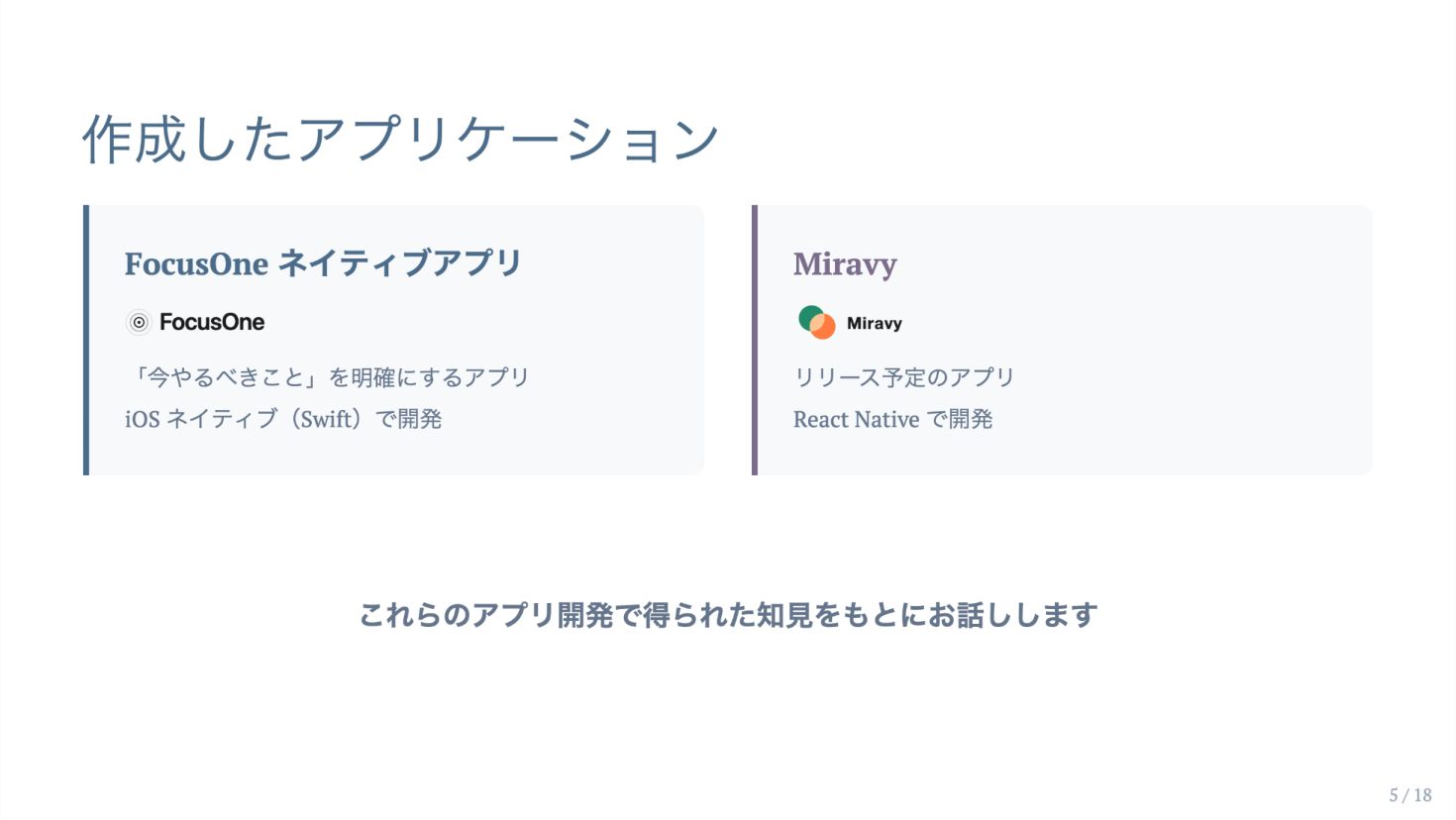The image size is (1456, 820).
Task: Click the 「今やるべきこと」を明確にするアプリ description line
Action: tap(327, 377)
